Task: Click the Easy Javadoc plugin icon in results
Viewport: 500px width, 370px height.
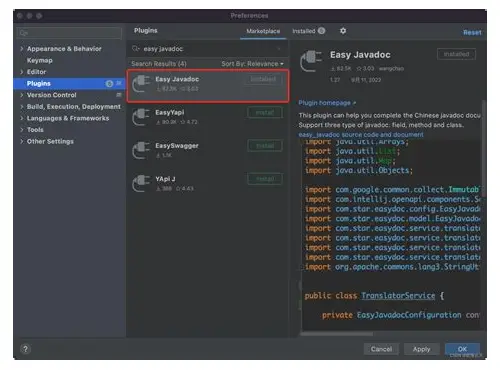Action: (x=141, y=84)
